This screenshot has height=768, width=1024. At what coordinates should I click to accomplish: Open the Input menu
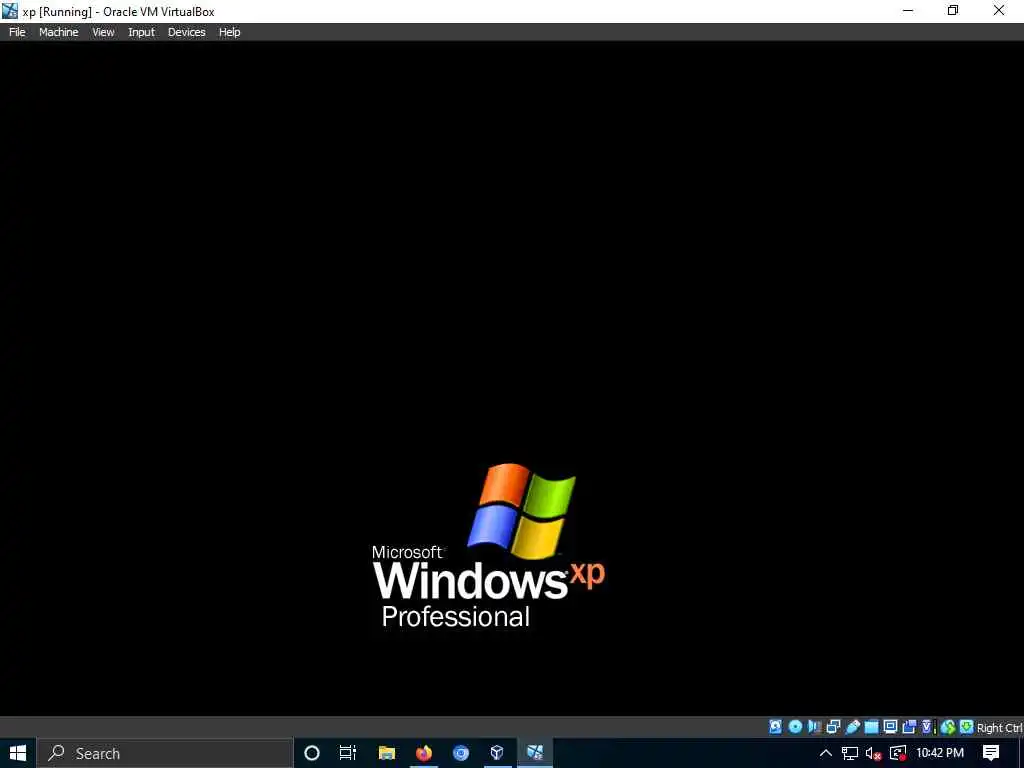(141, 32)
